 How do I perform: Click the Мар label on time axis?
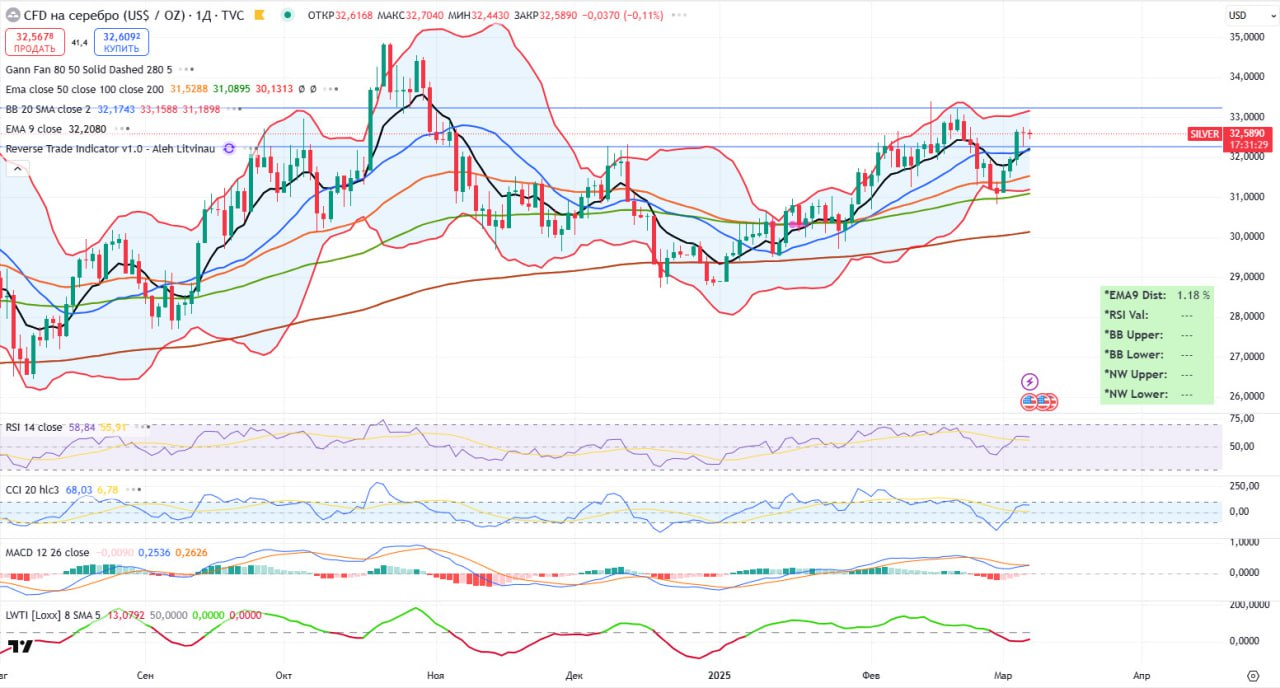pyautogui.click(x=1001, y=675)
